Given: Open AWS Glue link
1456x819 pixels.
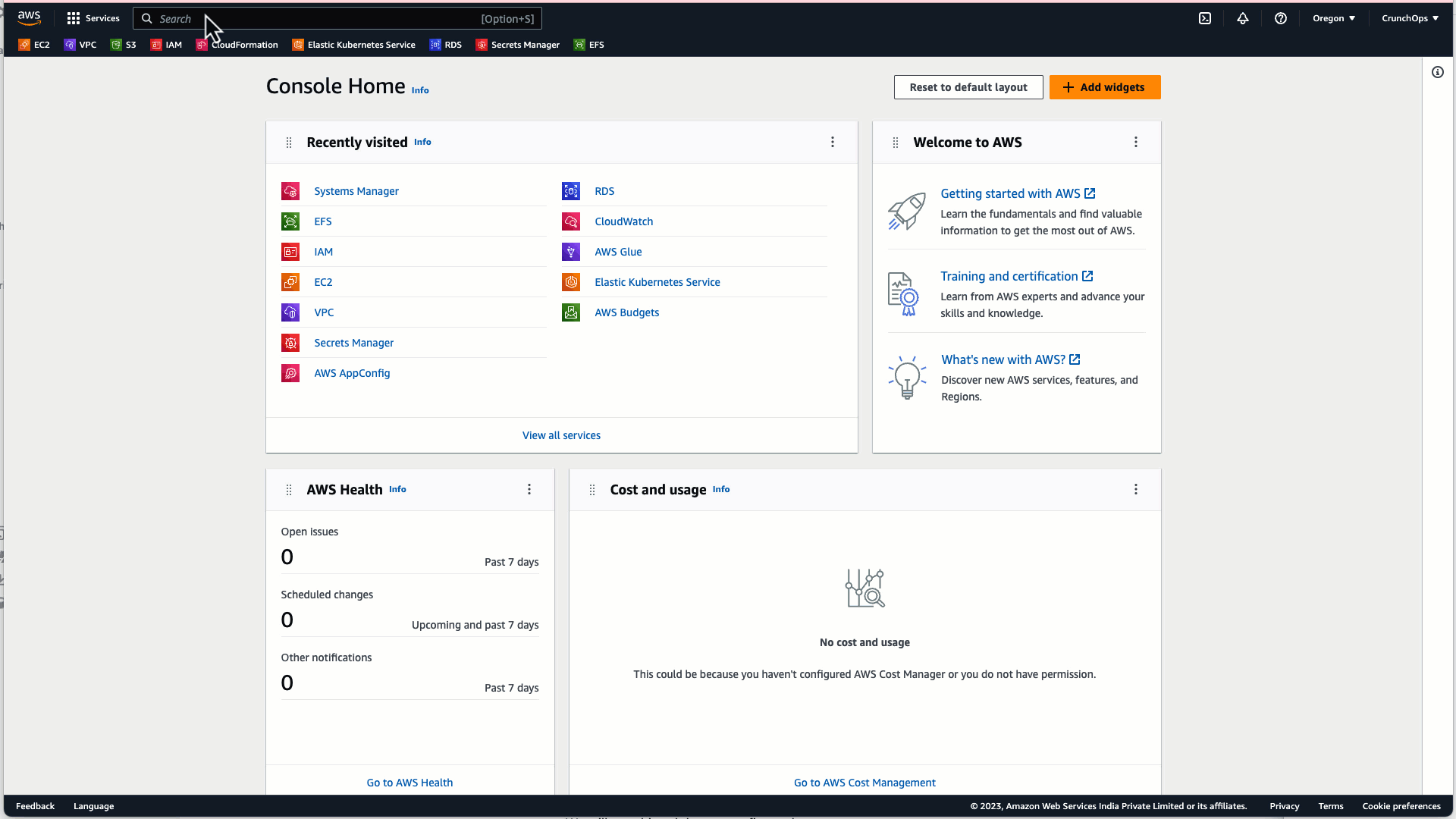Looking at the screenshot, I should [618, 252].
